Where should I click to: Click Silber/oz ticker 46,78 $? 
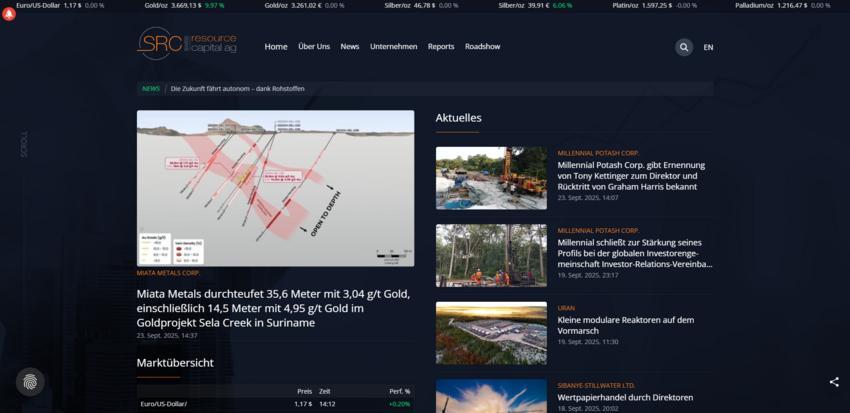point(422,5)
